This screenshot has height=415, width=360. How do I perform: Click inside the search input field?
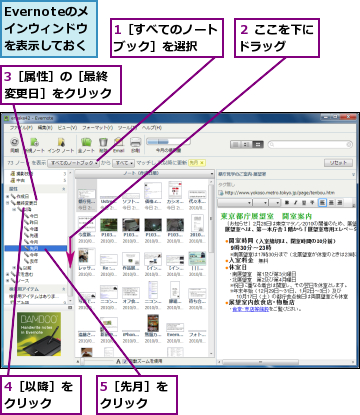click(x=310, y=144)
